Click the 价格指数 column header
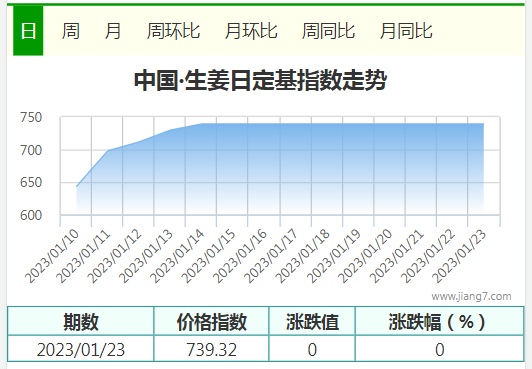Screen dimensions: 532x369 (211, 322)
